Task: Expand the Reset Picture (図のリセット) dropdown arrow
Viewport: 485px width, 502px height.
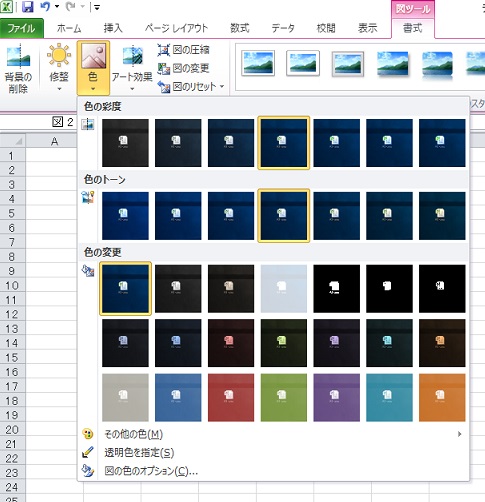Action: point(222,87)
